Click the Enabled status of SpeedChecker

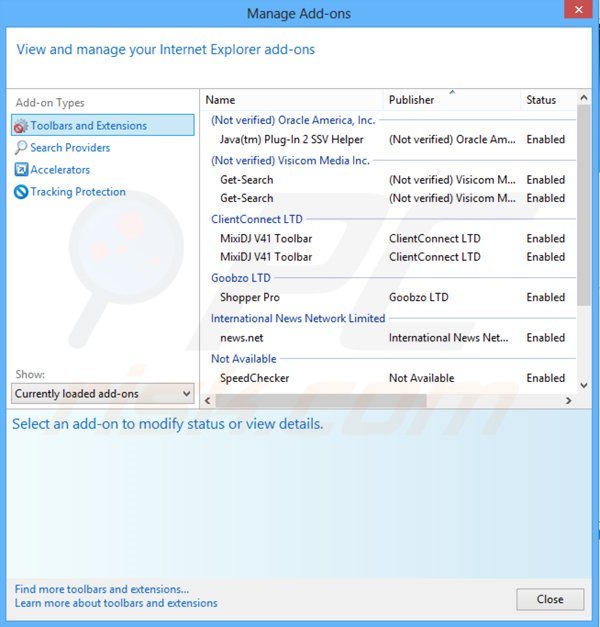(x=546, y=378)
